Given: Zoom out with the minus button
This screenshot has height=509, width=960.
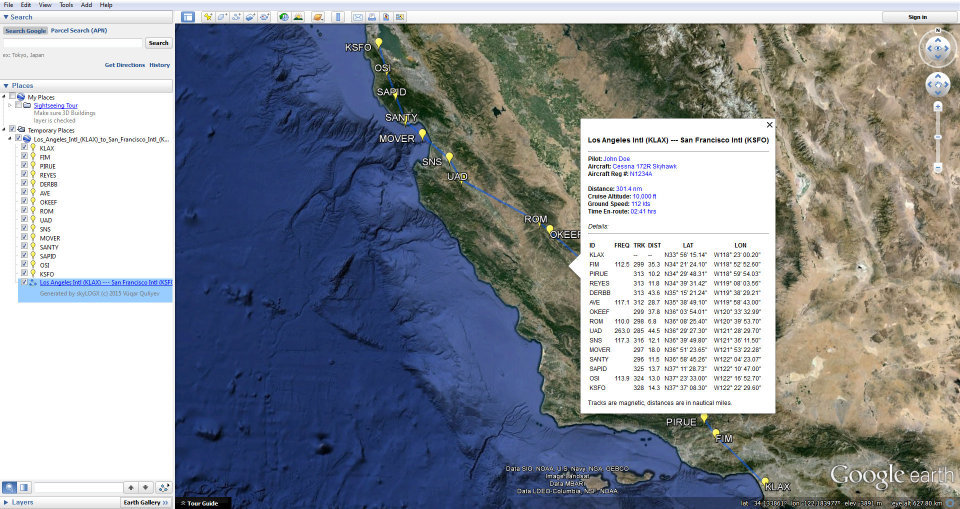Looking at the screenshot, I should (937, 167).
